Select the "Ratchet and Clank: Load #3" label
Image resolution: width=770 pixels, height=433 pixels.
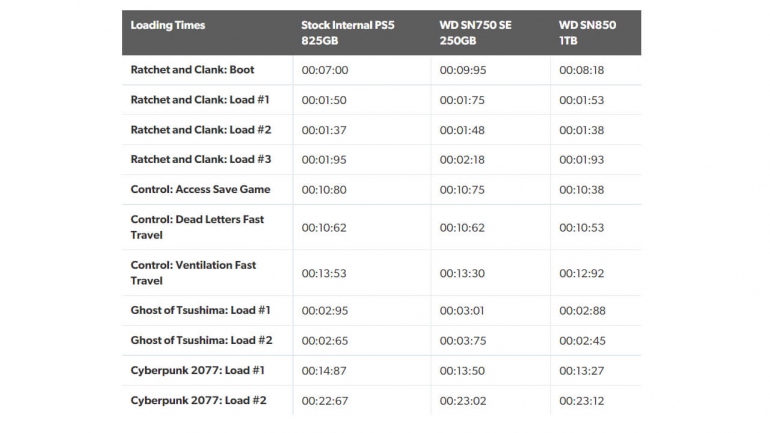[x=200, y=160]
